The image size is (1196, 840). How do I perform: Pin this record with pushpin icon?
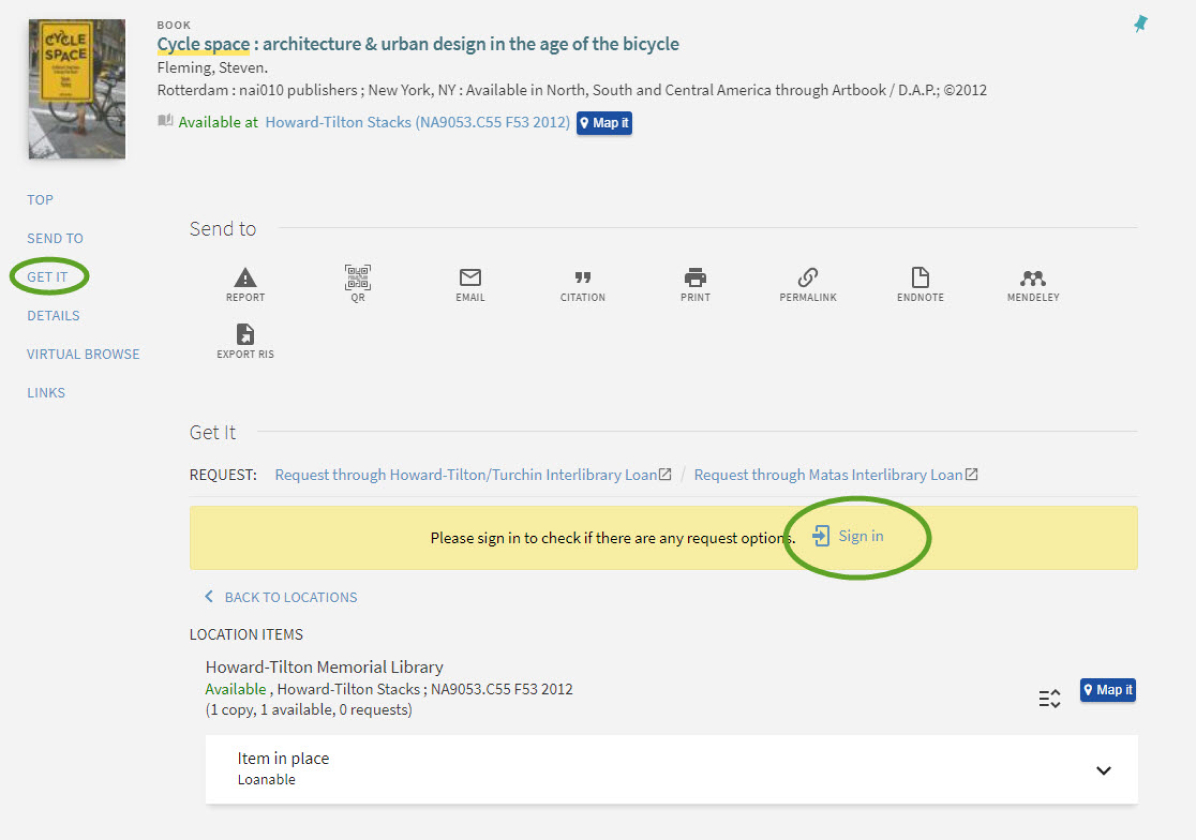click(x=1140, y=25)
